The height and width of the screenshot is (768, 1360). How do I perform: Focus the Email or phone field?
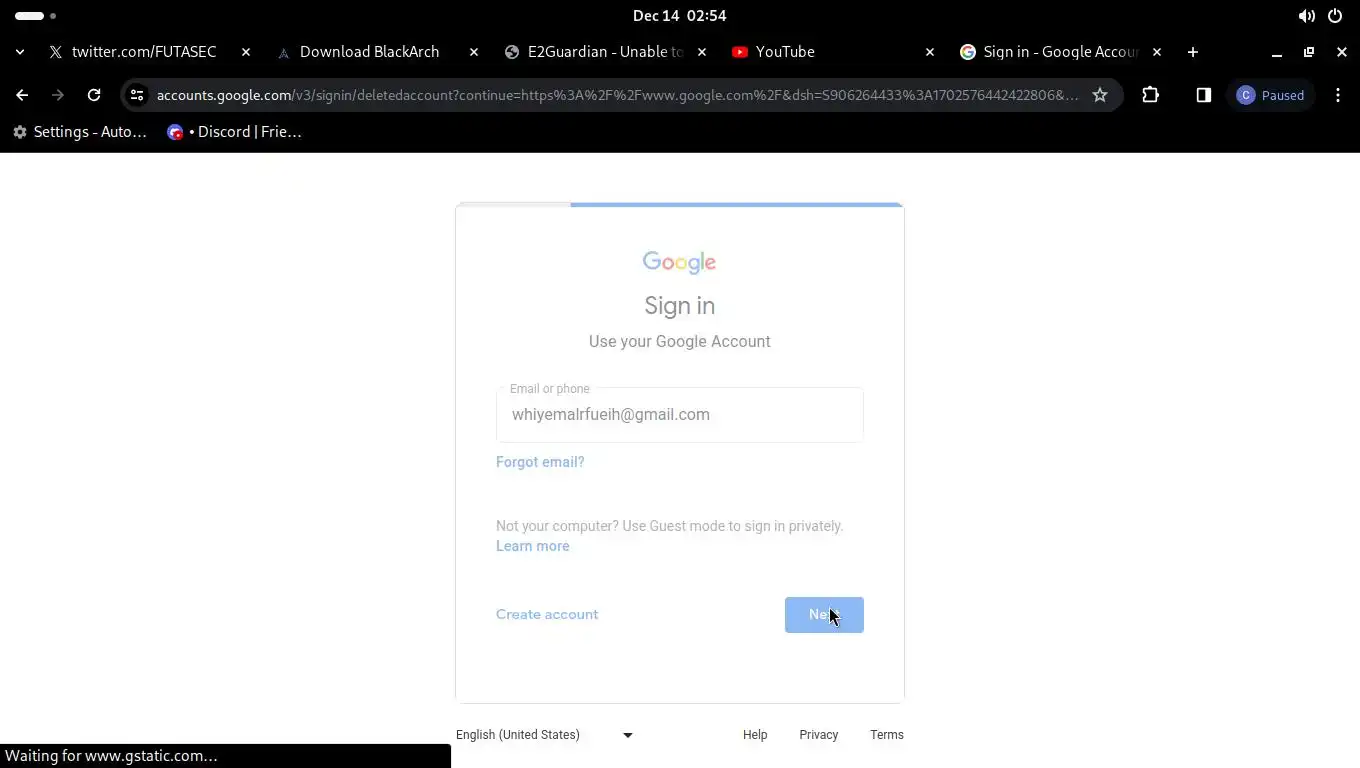[x=680, y=415]
